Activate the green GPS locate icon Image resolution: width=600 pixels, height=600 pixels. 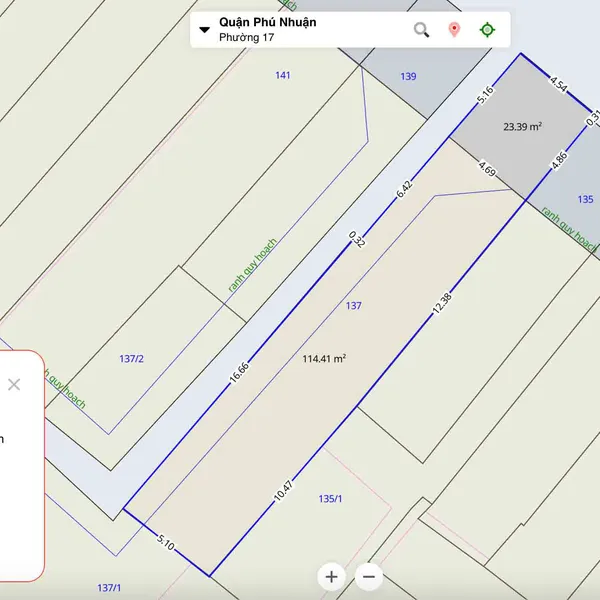point(487,30)
